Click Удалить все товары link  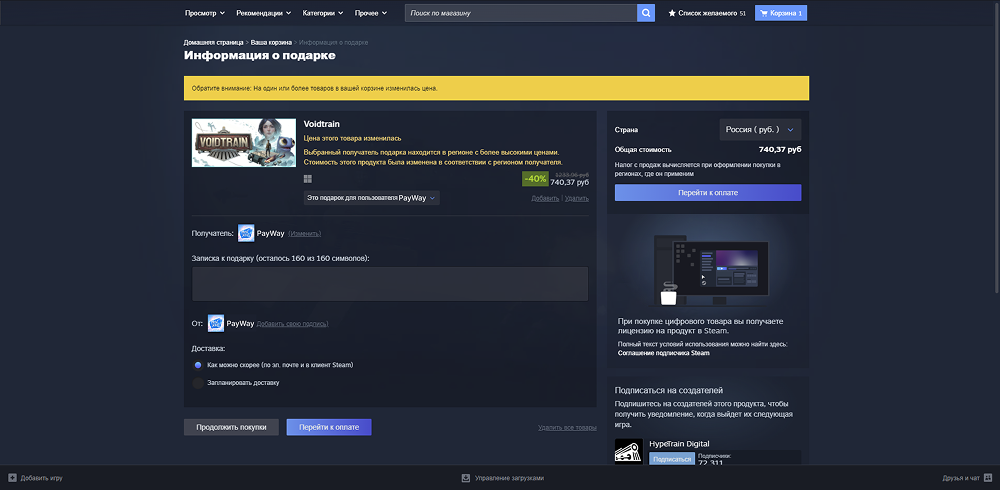[x=567, y=427]
